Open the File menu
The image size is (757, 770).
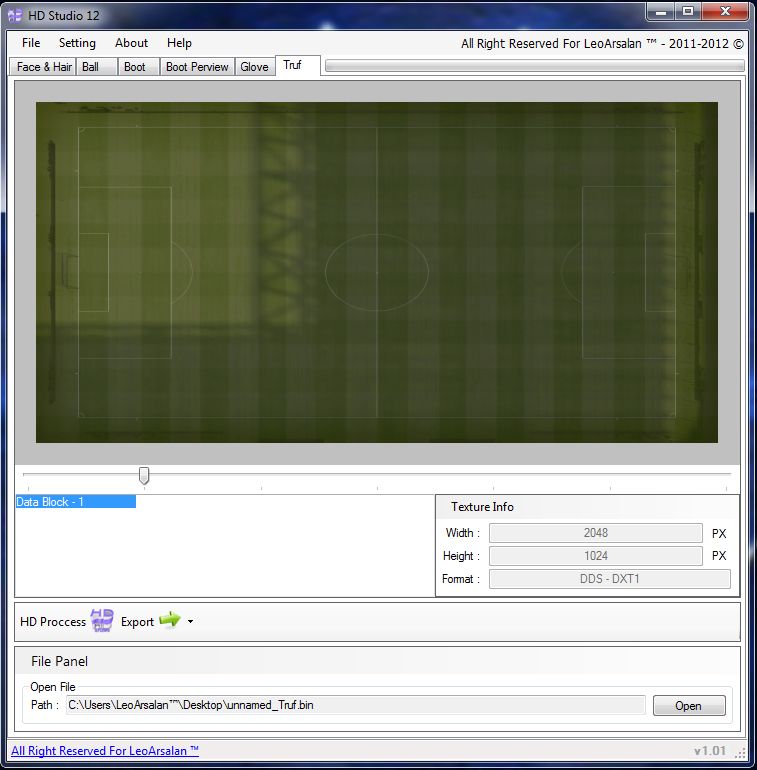pos(31,43)
